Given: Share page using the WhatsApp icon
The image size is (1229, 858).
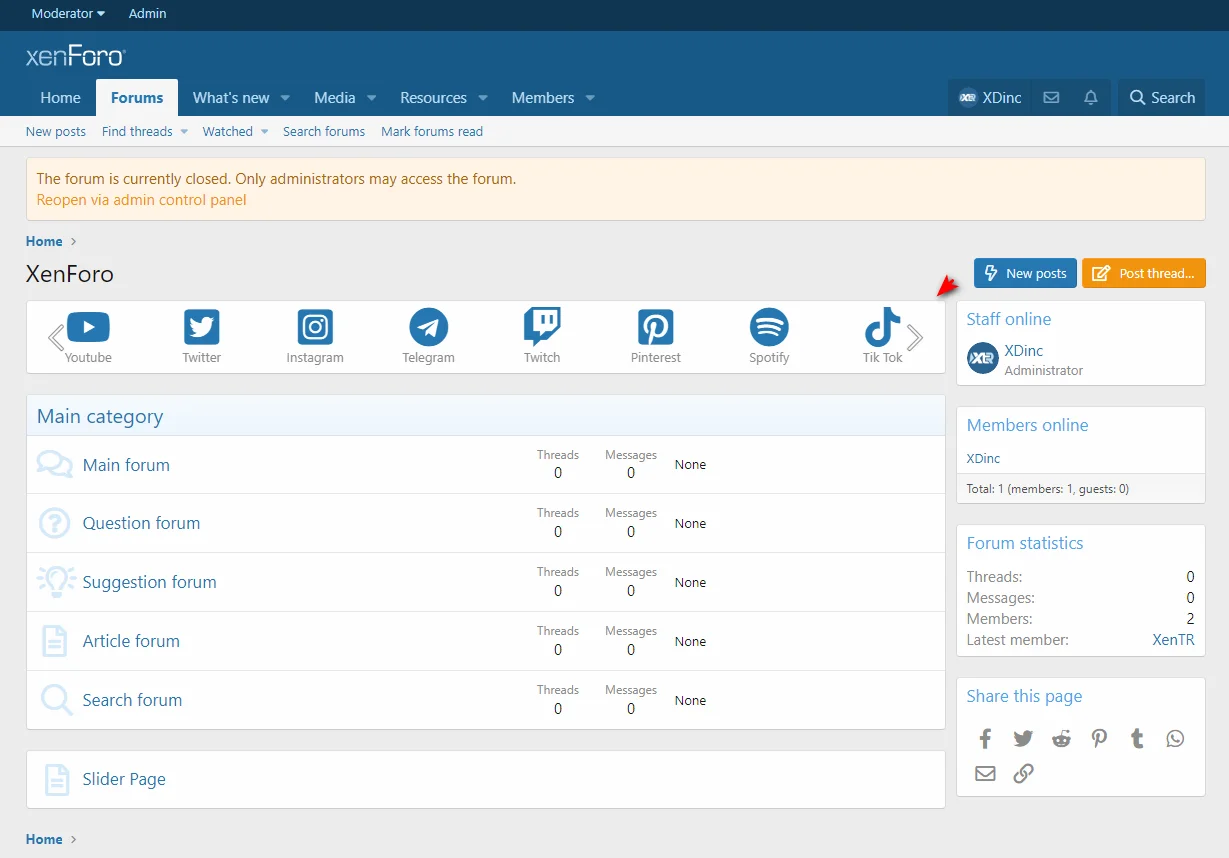Looking at the screenshot, I should tap(1175, 739).
